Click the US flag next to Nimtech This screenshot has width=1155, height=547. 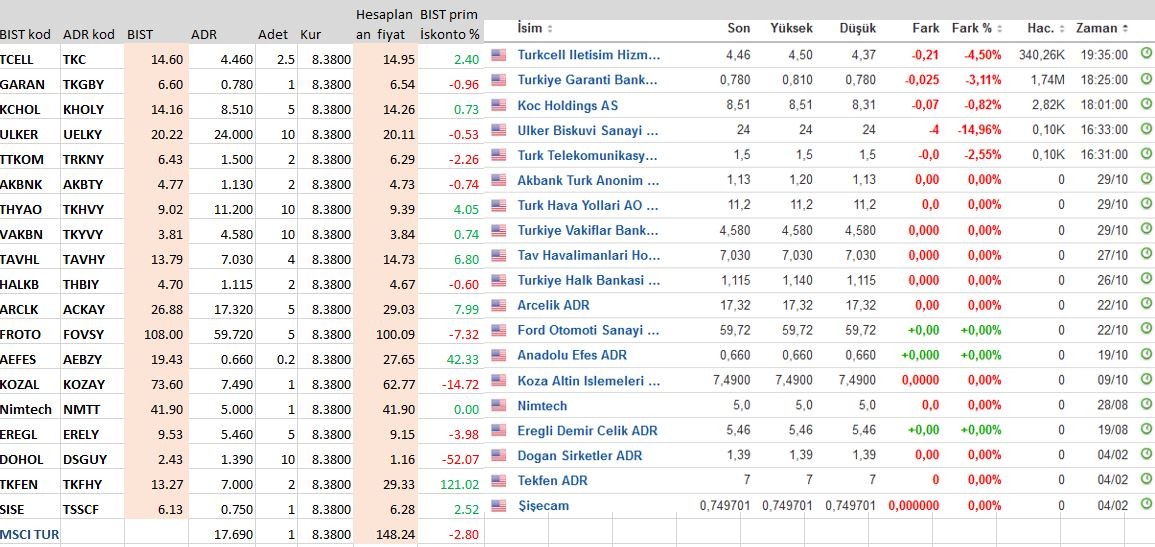point(499,405)
